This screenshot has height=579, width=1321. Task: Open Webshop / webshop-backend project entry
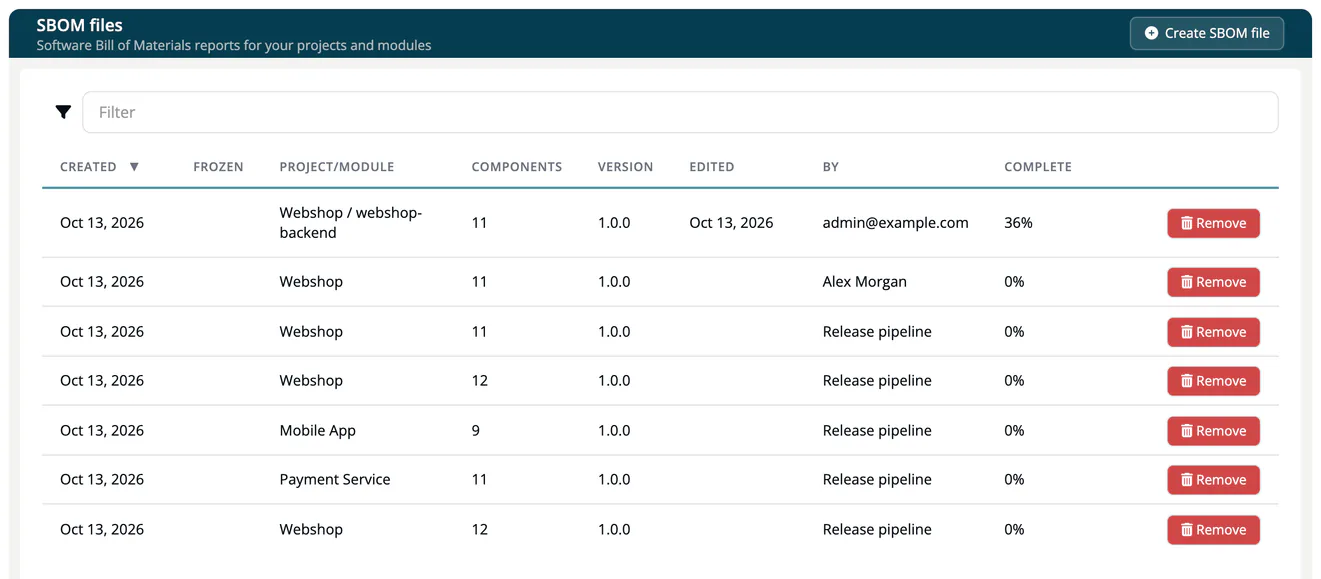[x=351, y=223]
